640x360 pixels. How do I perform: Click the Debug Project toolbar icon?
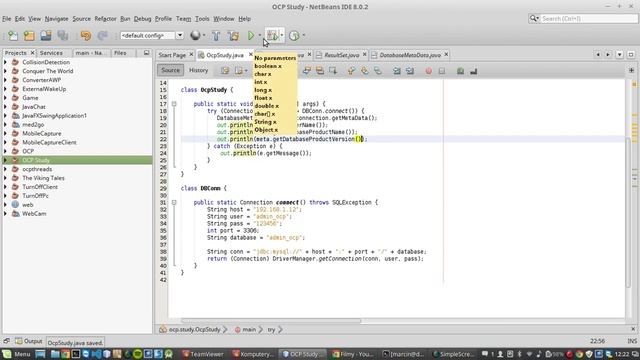click(272, 36)
